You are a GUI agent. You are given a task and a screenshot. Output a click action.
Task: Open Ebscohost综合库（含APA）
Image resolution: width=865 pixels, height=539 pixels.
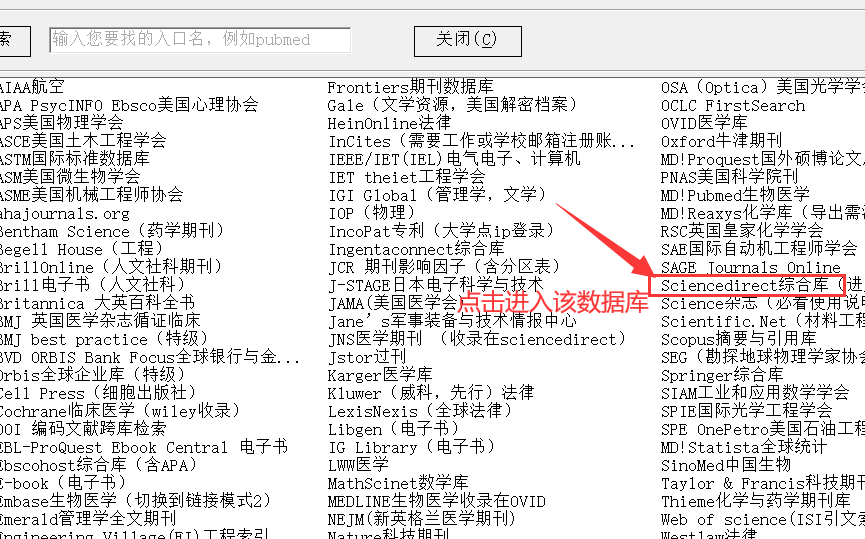tap(99, 465)
